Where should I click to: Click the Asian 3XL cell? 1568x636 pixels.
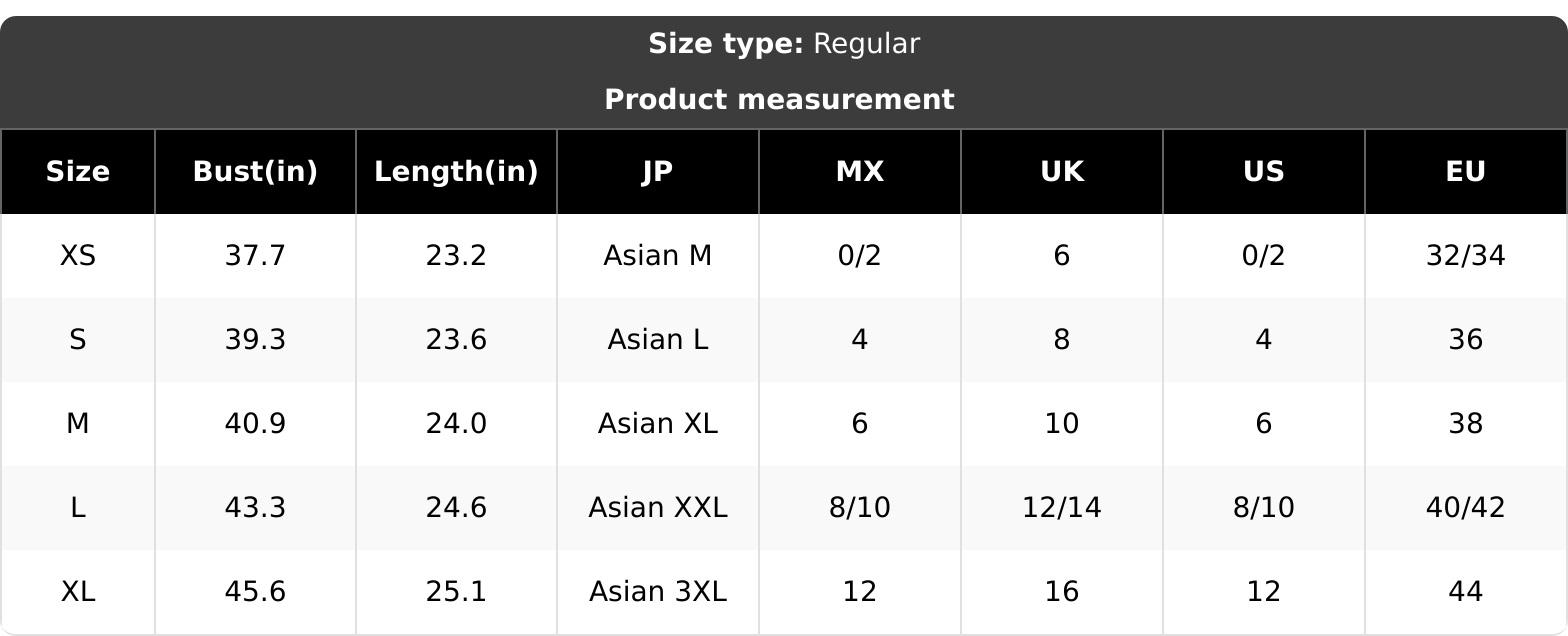(658, 592)
